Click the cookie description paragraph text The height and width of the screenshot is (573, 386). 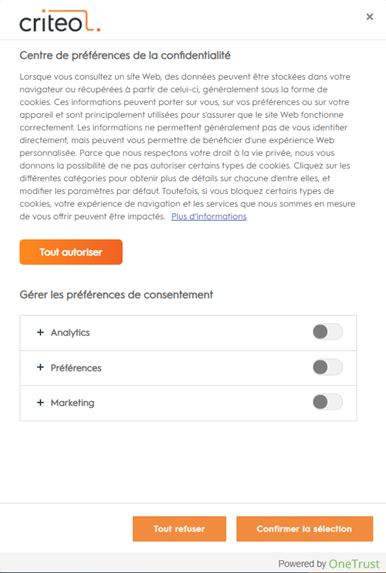(x=187, y=147)
